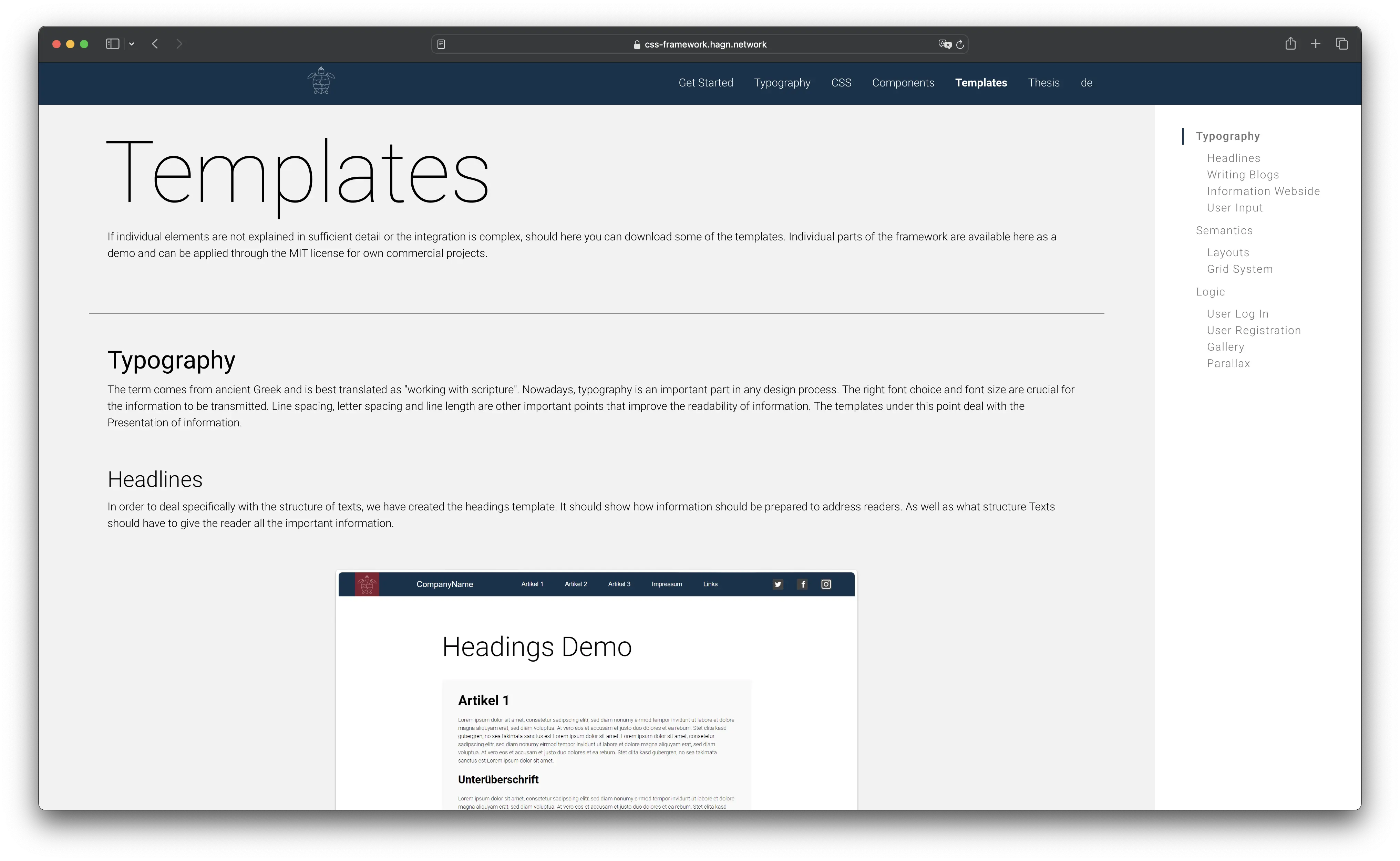The height and width of the screenshot is (861, 1400).
Task: Click the address bar URL field
Action: point(704,44)
